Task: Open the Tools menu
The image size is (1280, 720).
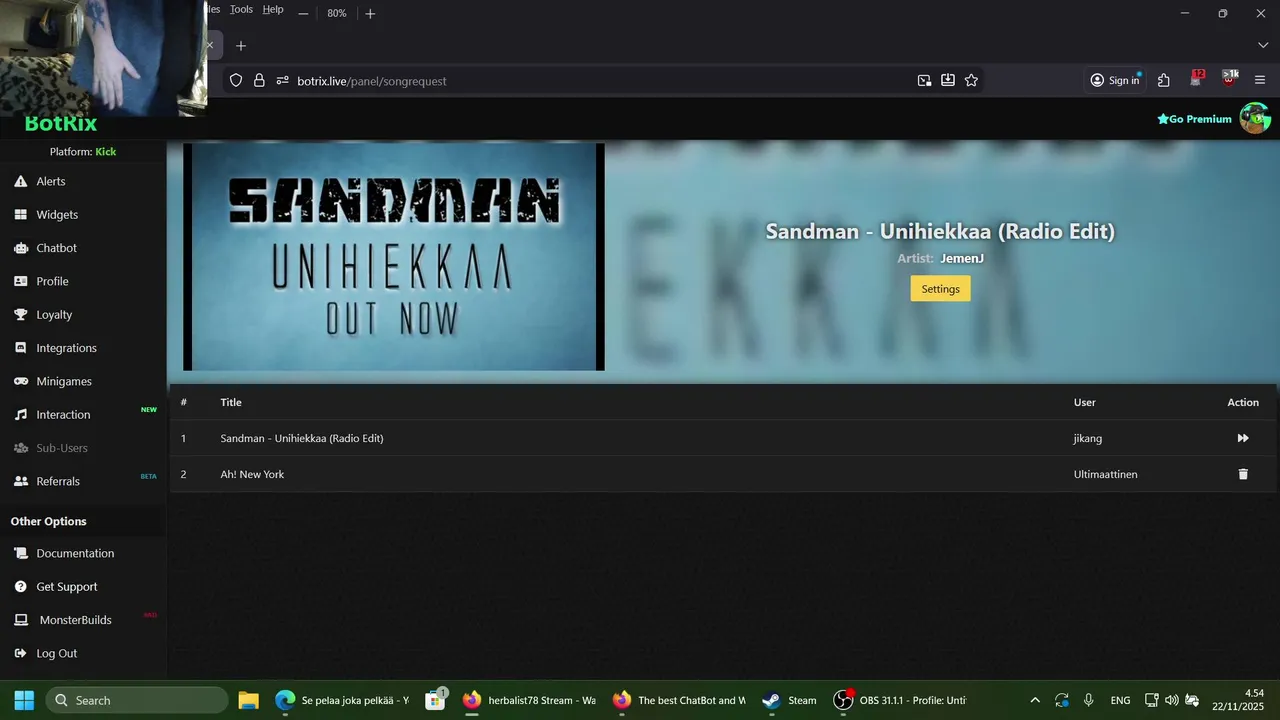Action: 241,9
